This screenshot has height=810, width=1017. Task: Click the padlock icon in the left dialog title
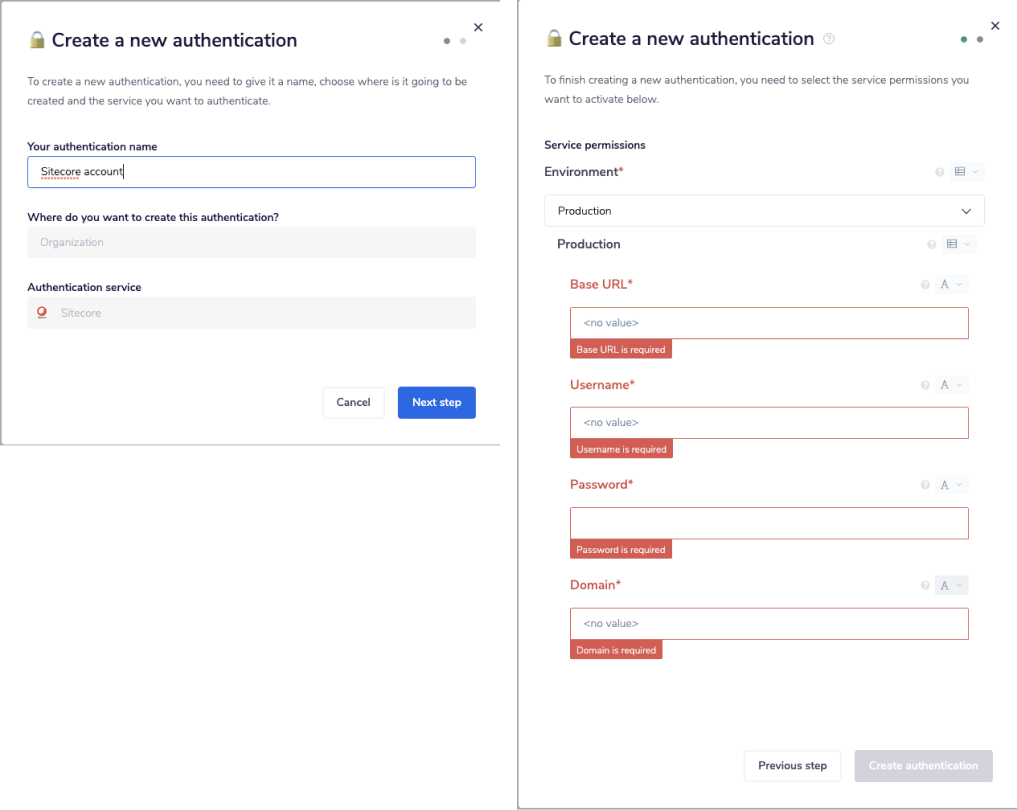pos(36,40)
